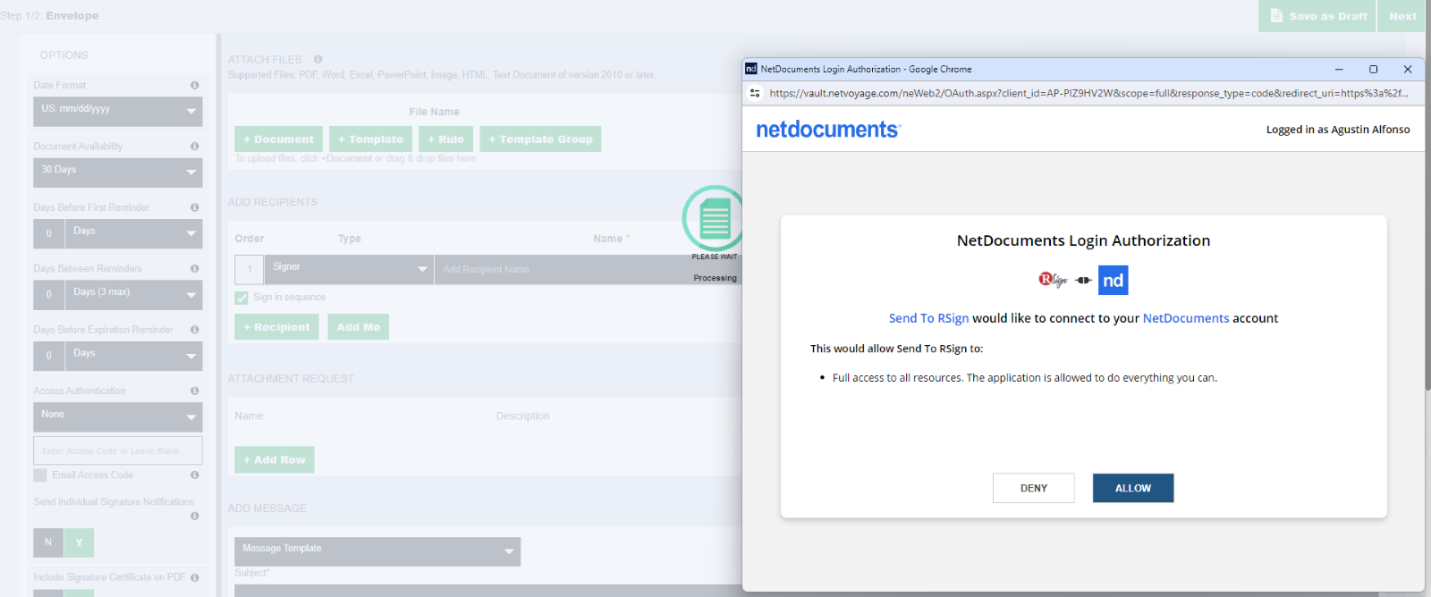Click the Chrome site info icon in address bar

tap(756, 93)
